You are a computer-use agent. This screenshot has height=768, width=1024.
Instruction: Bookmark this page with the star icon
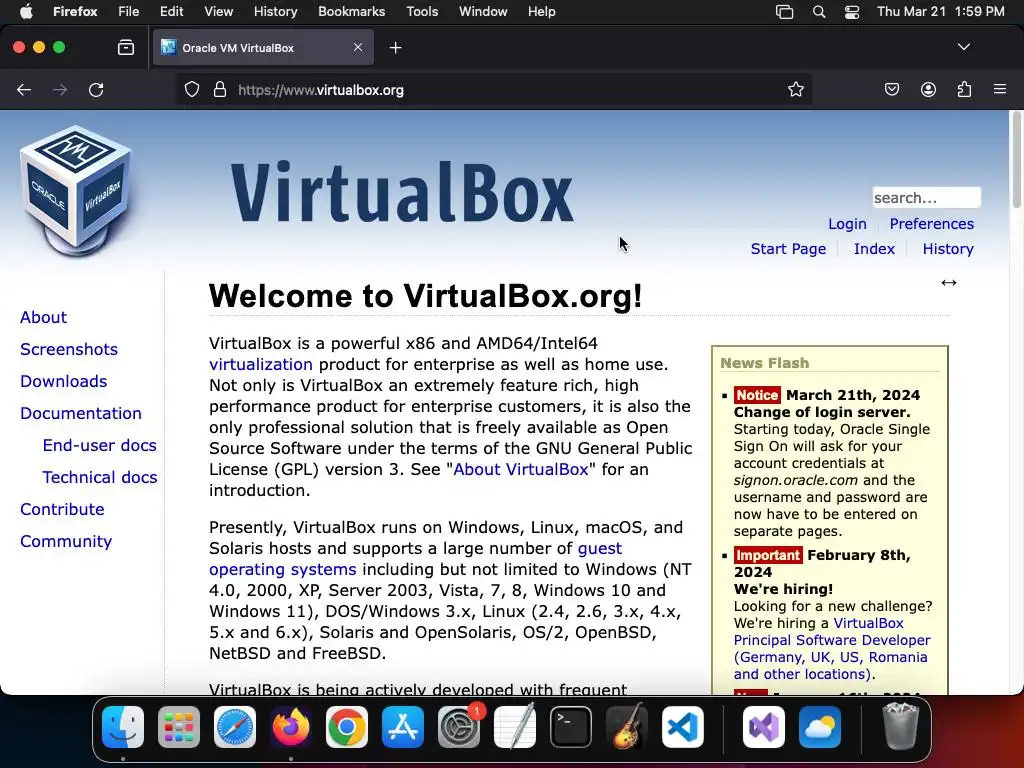[x=795, y=89]
